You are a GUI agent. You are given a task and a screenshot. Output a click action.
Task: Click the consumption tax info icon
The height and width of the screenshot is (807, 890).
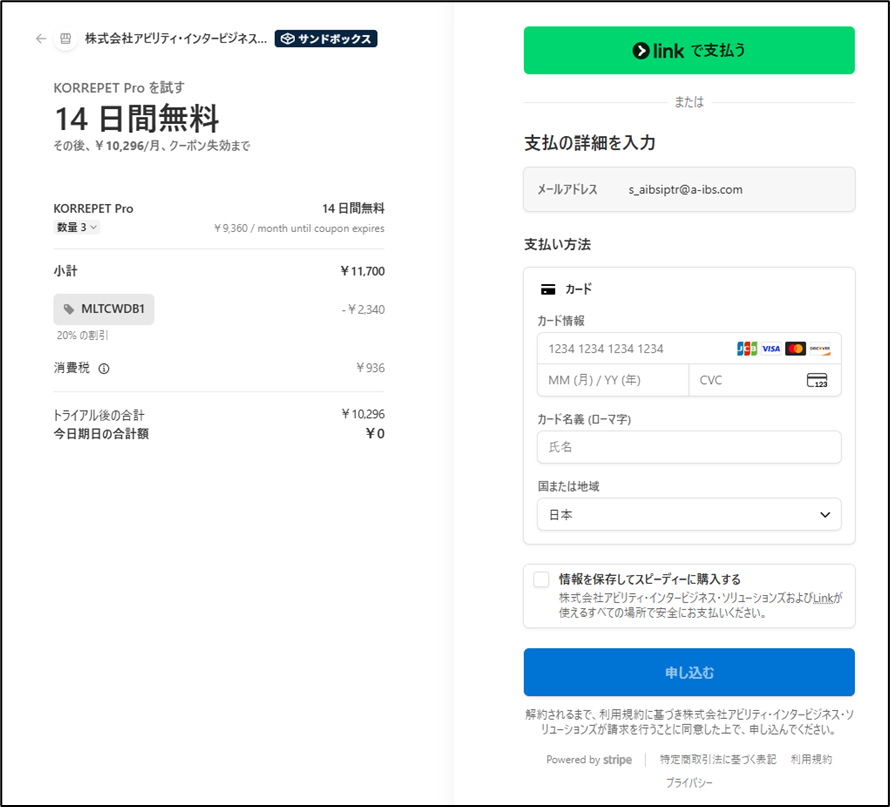(x=104, y=368)
